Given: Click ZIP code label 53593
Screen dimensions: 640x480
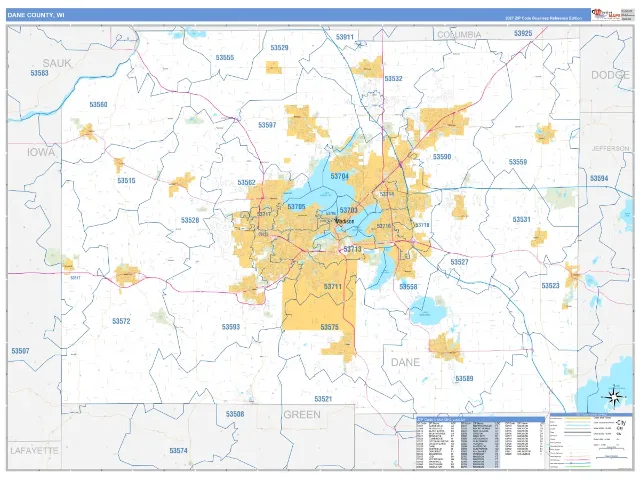Looking at the screenshot, I should coord(231,327).
